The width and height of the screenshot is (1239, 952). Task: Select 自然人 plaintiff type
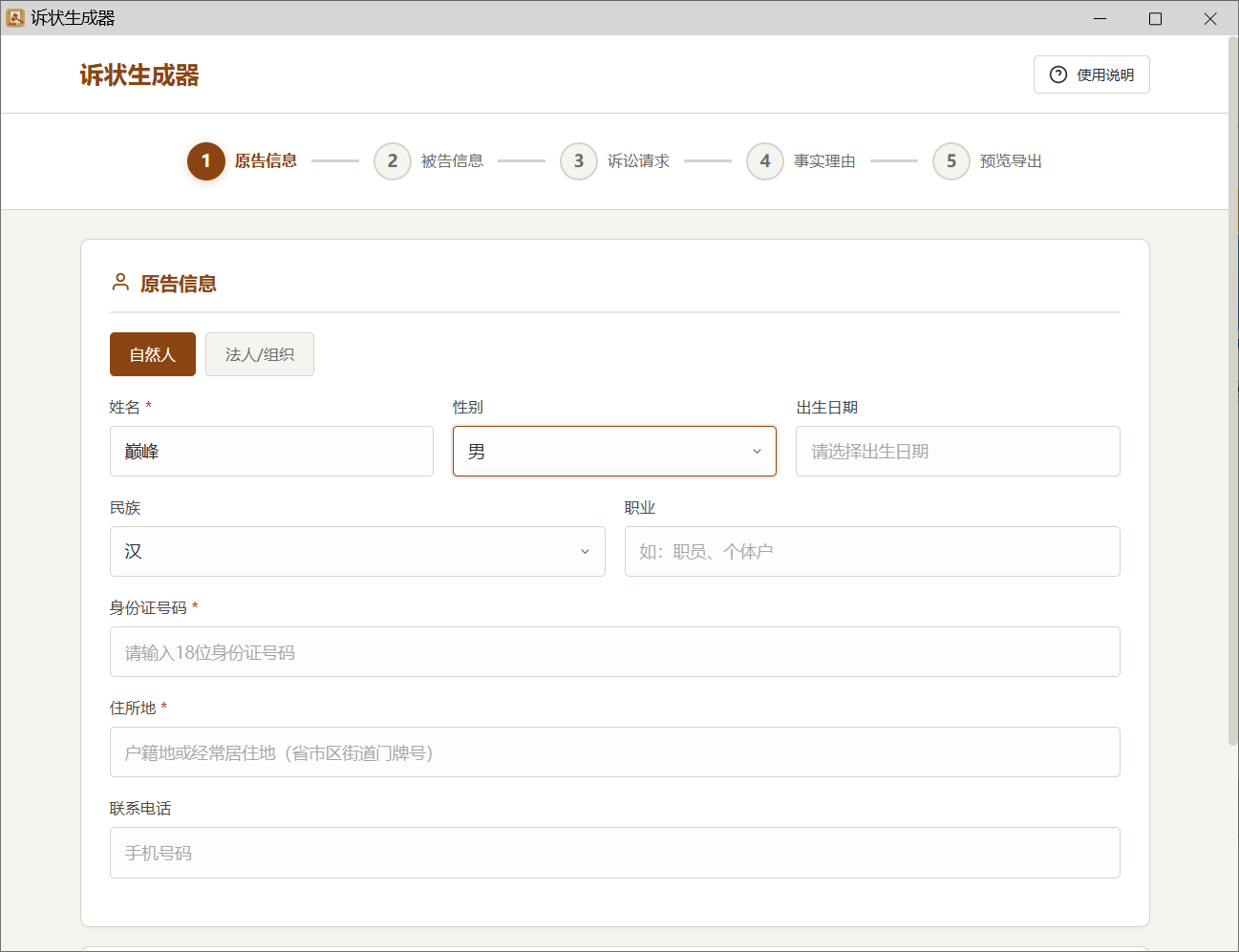tap(153, 354)
